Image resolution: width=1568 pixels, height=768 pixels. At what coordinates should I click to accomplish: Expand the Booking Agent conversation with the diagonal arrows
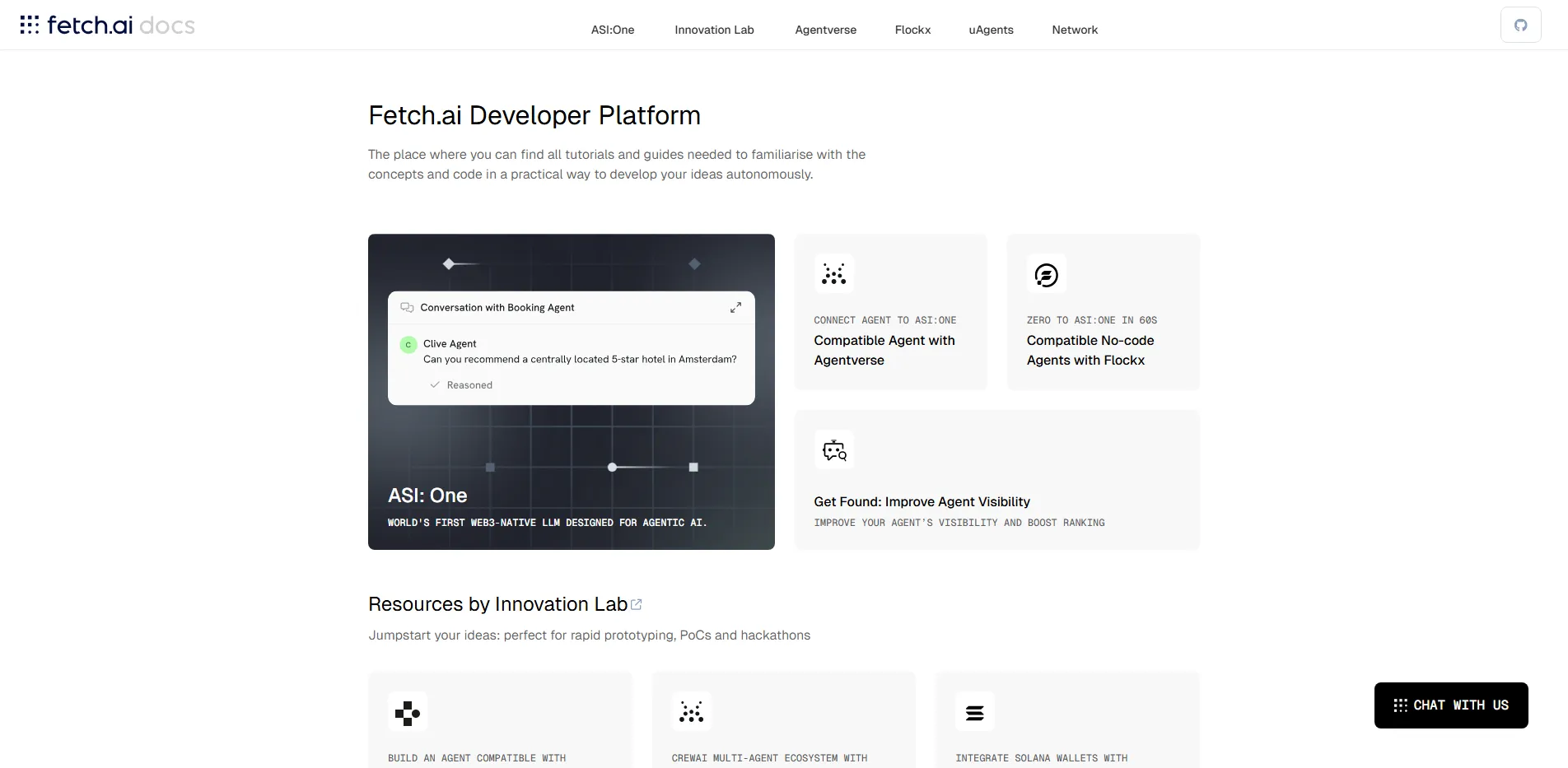736,307
